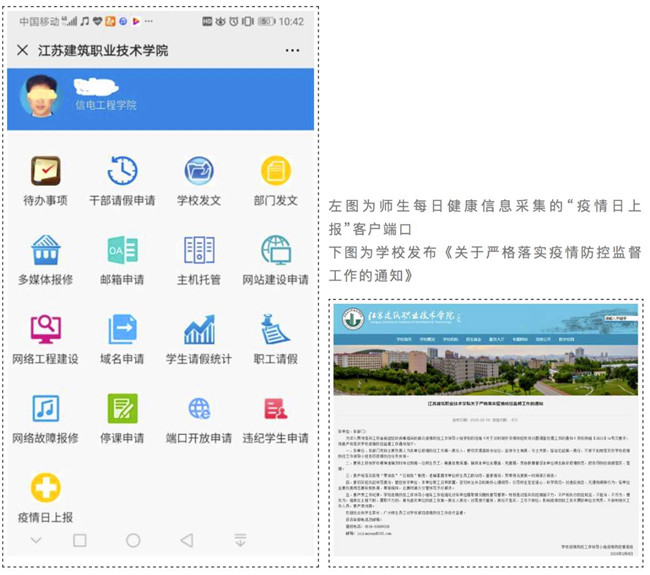The image size is (650, 575).
Task: Open 学校发文 folder icon
Action: pos(199,171)
